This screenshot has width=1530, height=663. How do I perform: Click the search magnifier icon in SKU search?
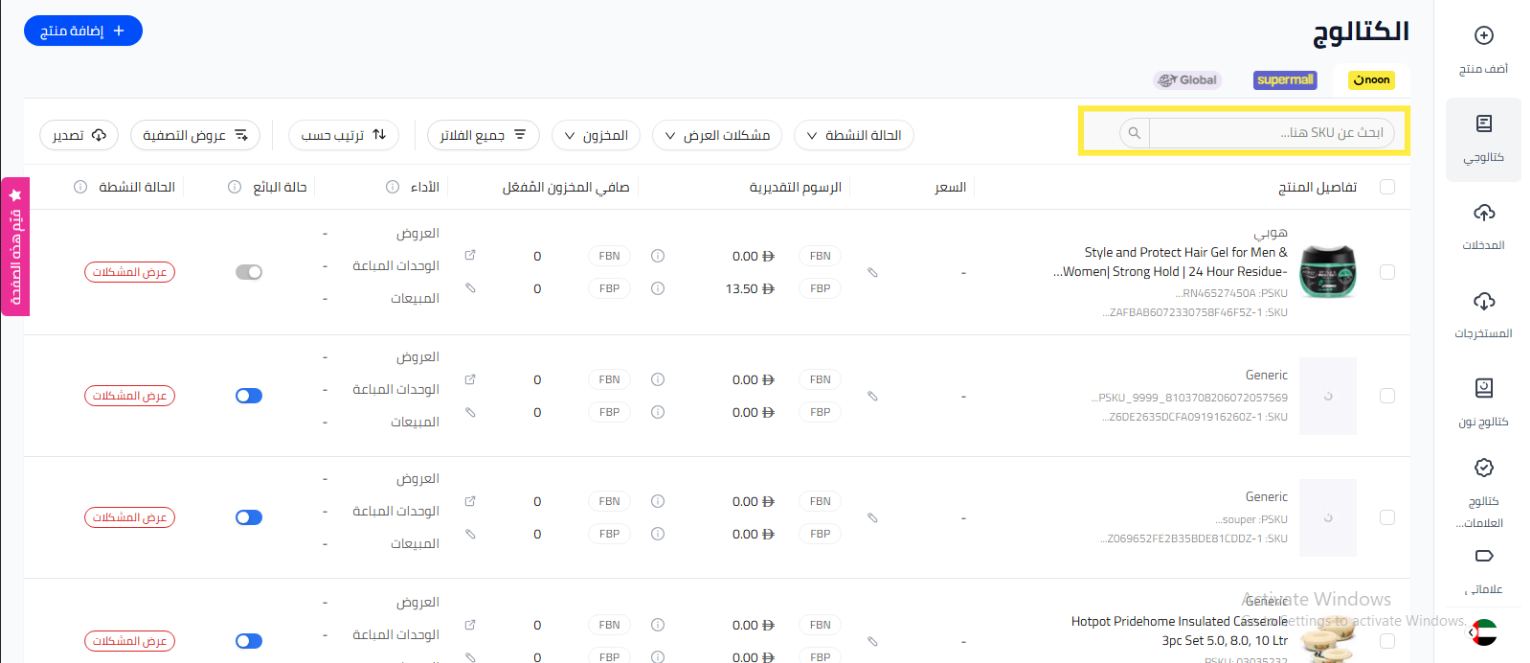pos(1134,133)
